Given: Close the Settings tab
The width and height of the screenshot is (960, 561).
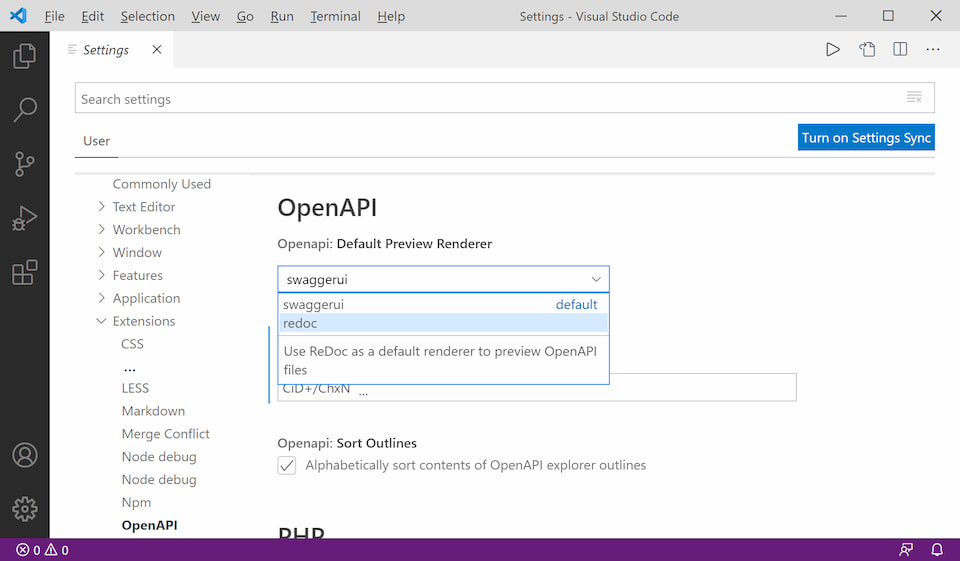Looking at the screenshot, I should (x=157, y=50).
